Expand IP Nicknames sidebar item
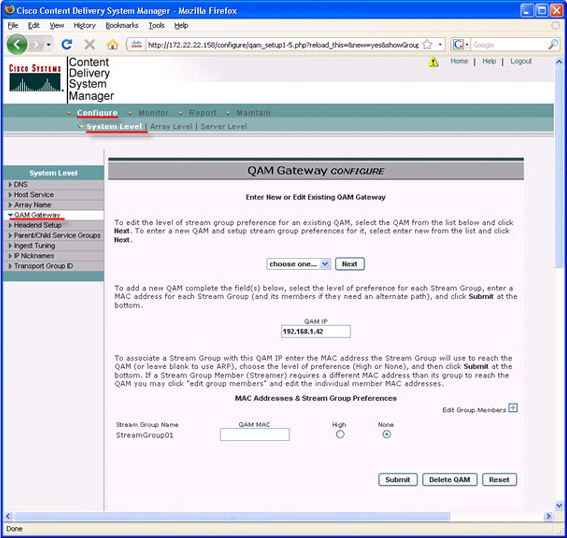The height and width of the screenshot is (538, 567). click(x=53, y=256)
